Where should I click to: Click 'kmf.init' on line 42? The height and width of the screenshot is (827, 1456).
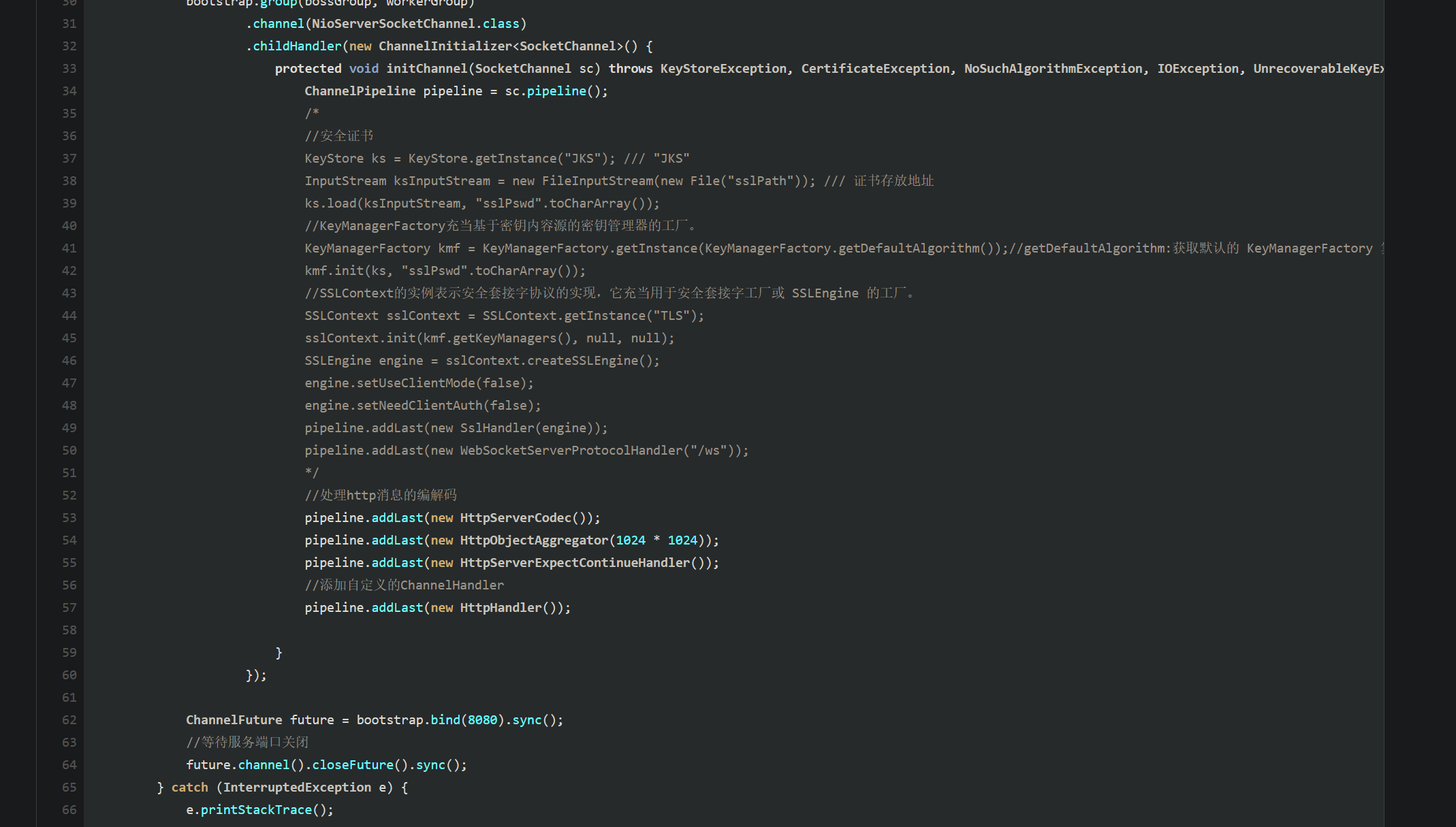pos(334,271)
